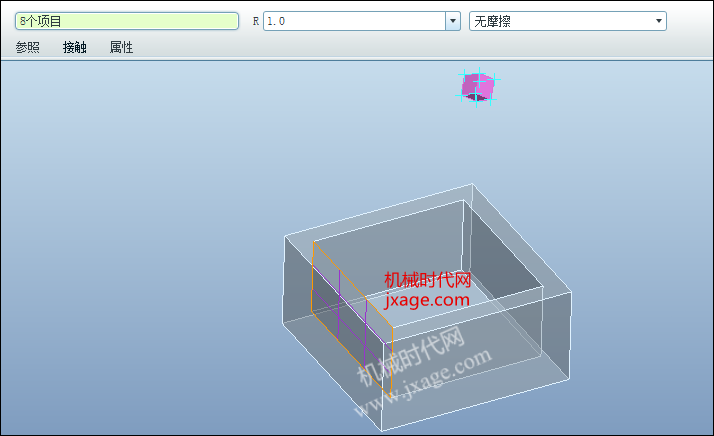Click the R value input field showing 1.0
The width and height of the screenshot is (714, 436).
pyautogui.click(x=354, y=21)
